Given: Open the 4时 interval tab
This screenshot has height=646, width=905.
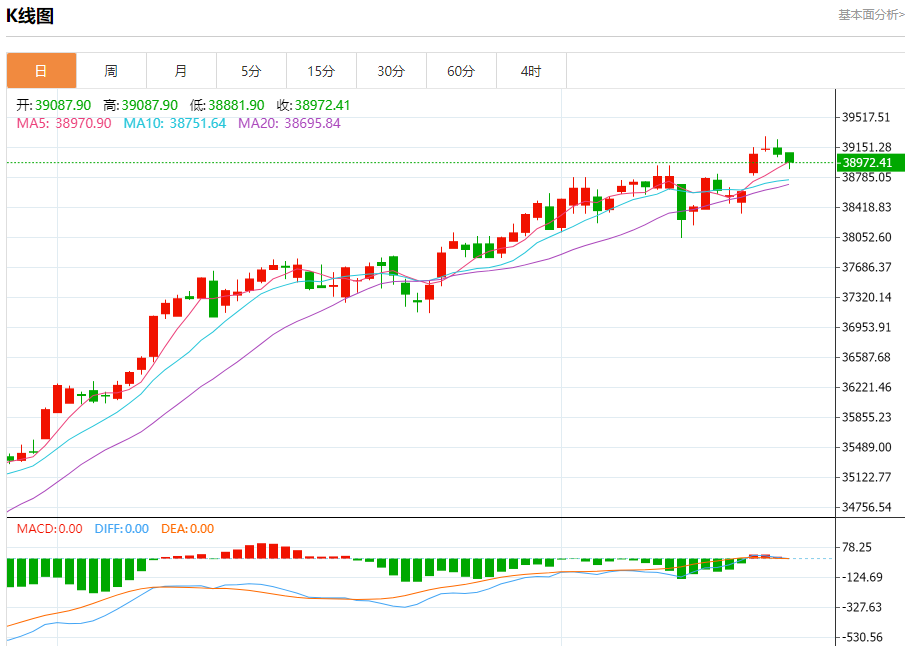Looking at the screenshot, I should click(532, 71).
